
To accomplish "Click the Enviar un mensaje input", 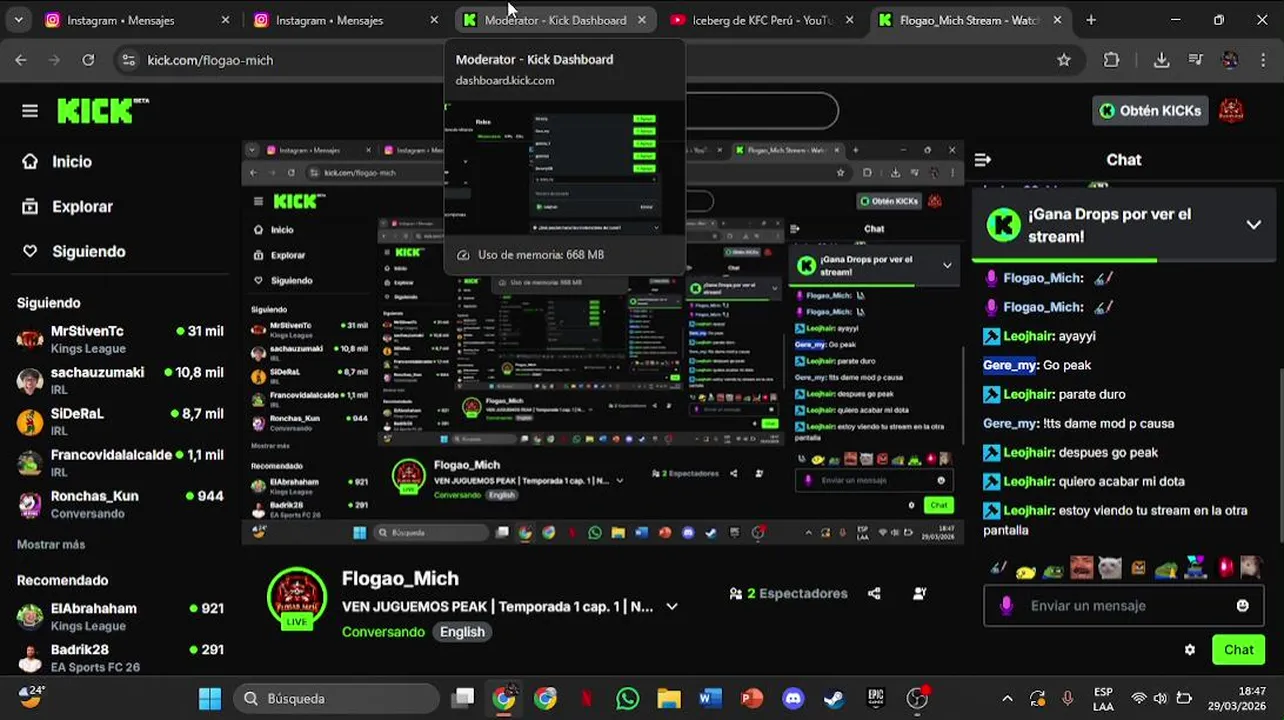I will 1124,605.
